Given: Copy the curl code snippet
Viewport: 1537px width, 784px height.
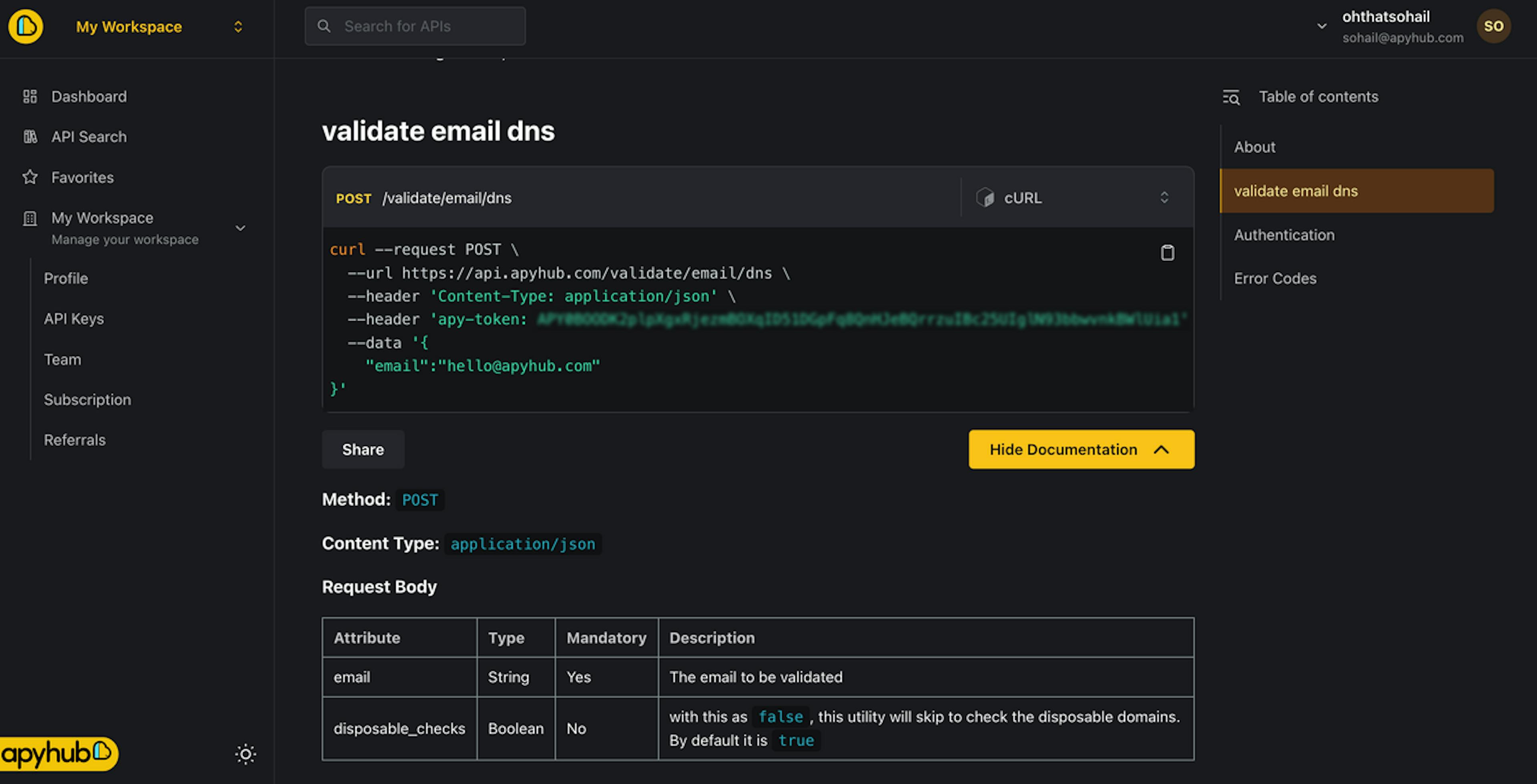Looking at the screenshot, I should pyautogui.click(x=1167, y=253).
